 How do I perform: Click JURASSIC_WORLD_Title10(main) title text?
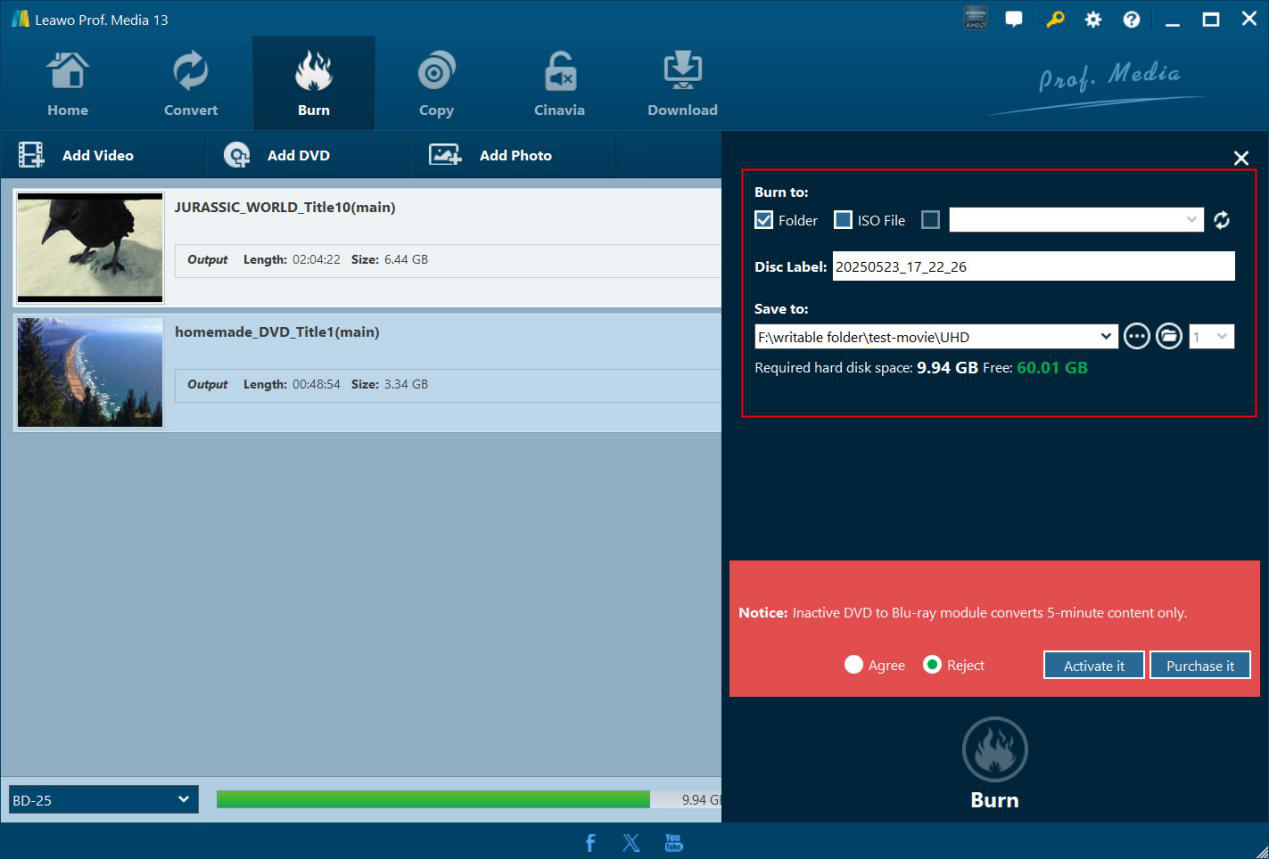point(285,208)
